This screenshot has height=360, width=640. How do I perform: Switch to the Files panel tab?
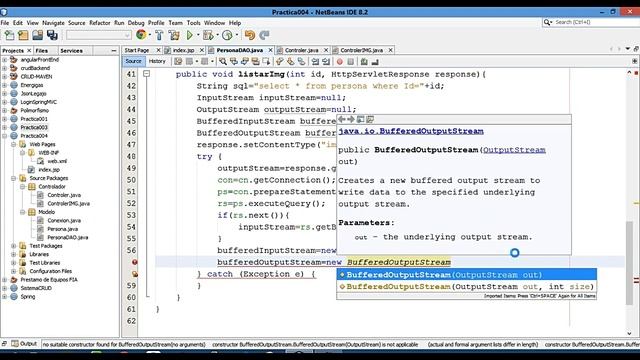pyautogui.click(x=42, y=51)
